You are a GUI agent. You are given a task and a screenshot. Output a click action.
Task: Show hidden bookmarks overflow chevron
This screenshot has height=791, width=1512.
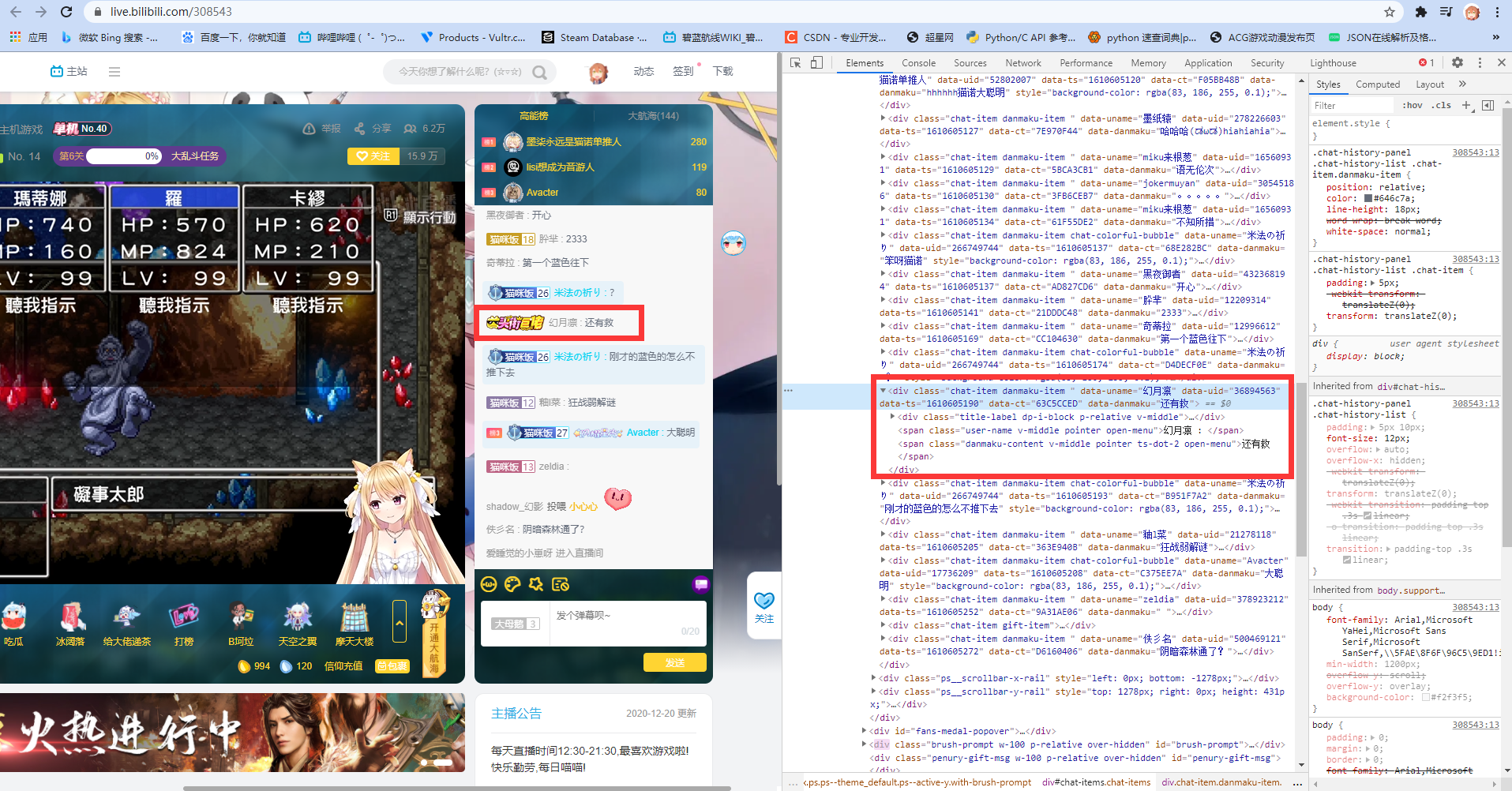click(x=1495, y=37)
